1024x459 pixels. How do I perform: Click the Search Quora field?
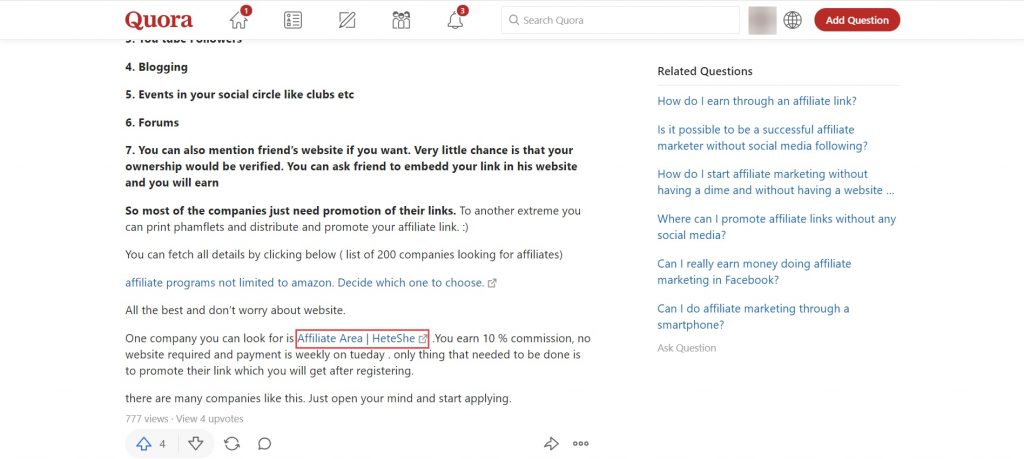coord(620,20)
